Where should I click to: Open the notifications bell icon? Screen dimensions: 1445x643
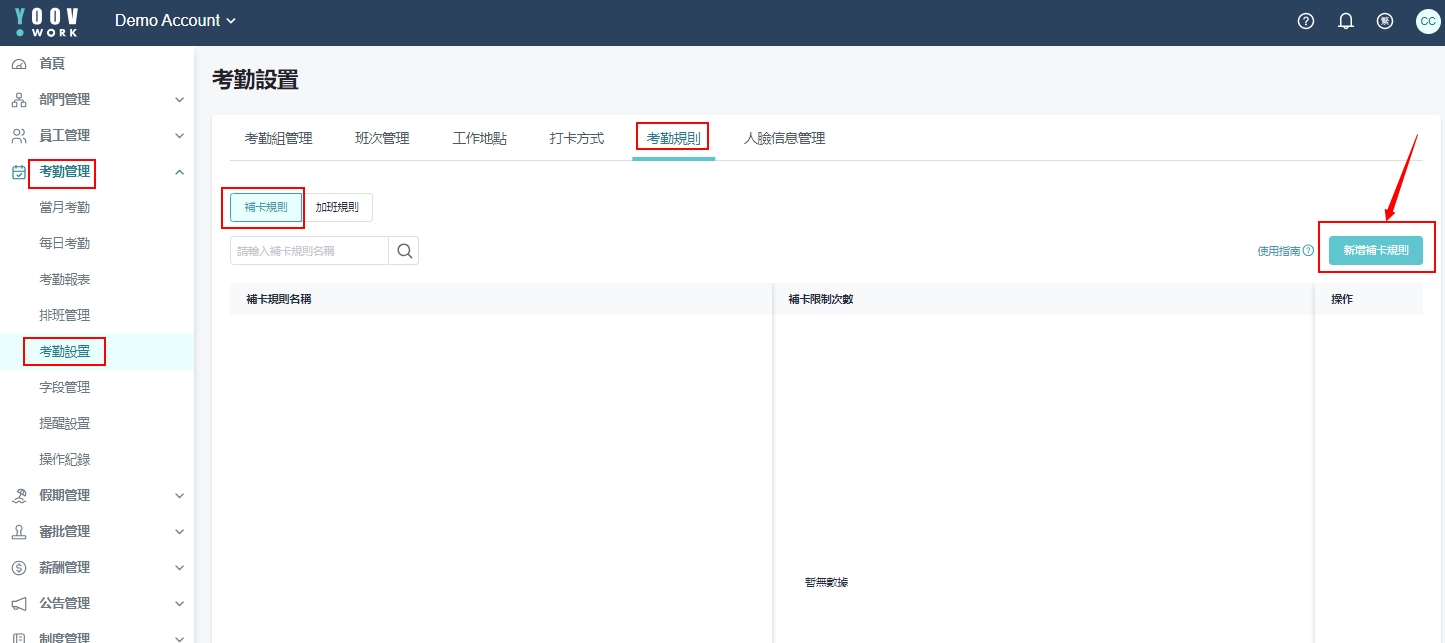point(1345,21)
